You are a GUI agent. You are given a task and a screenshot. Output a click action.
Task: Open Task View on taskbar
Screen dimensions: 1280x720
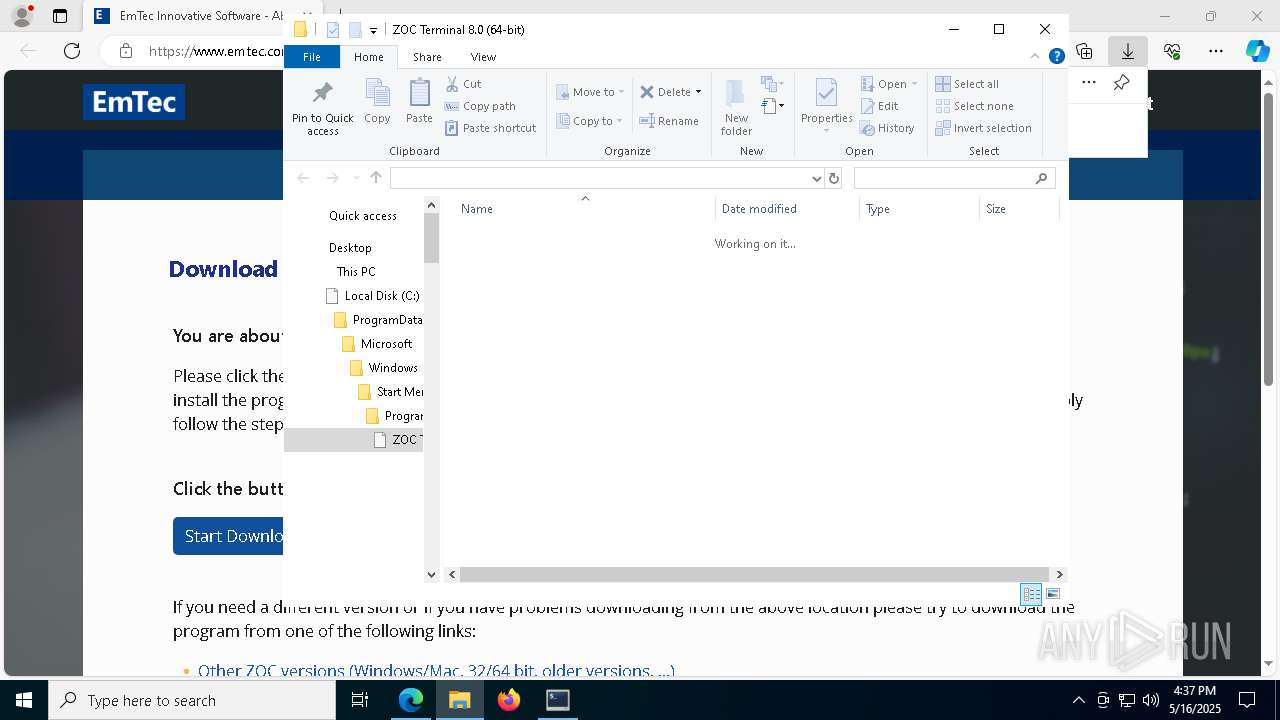tap(360, 700)
